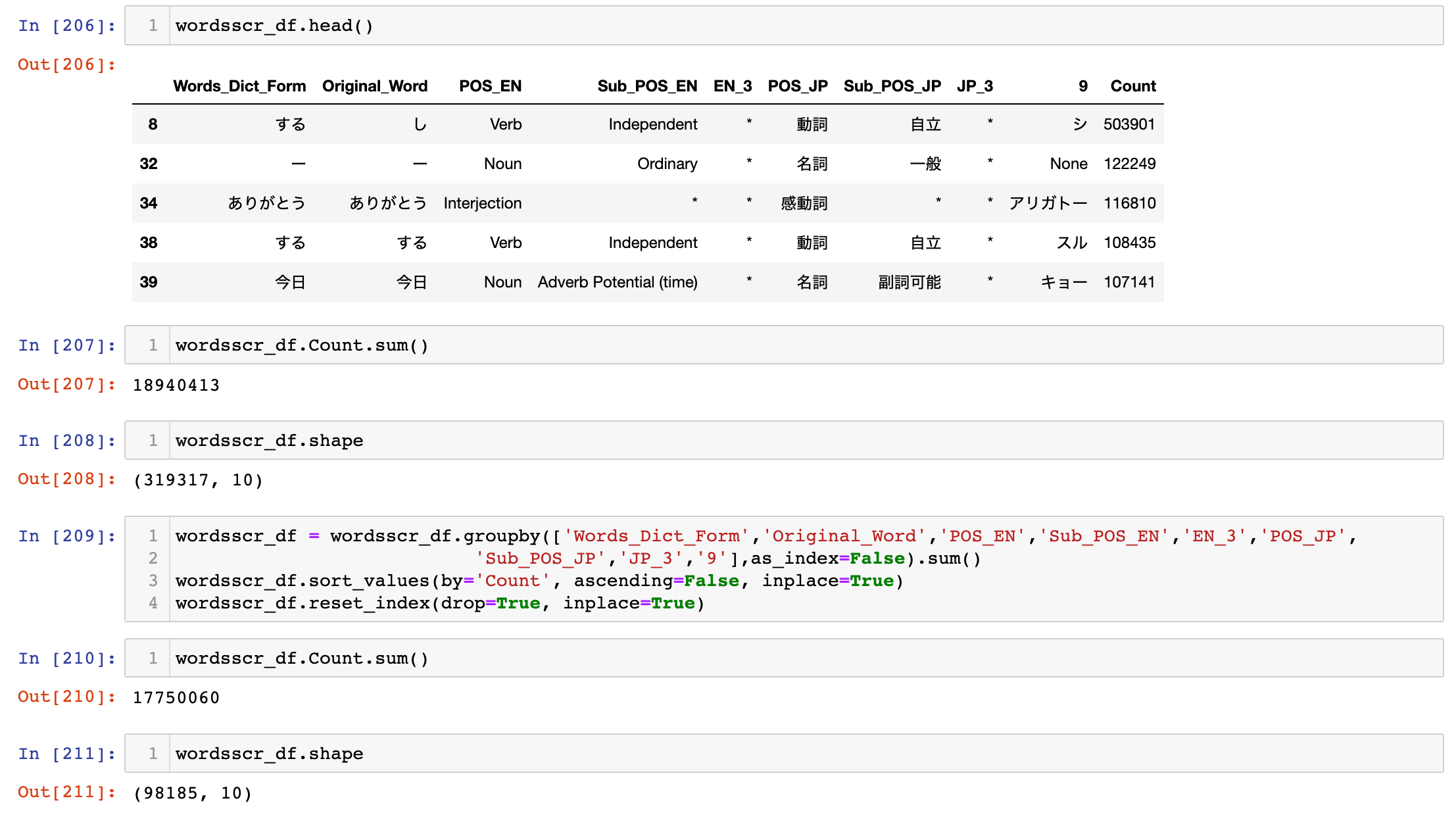Screen dimensions: 1456x813
Task: Click the Sub_POS_JP column header
Action: 892,86
